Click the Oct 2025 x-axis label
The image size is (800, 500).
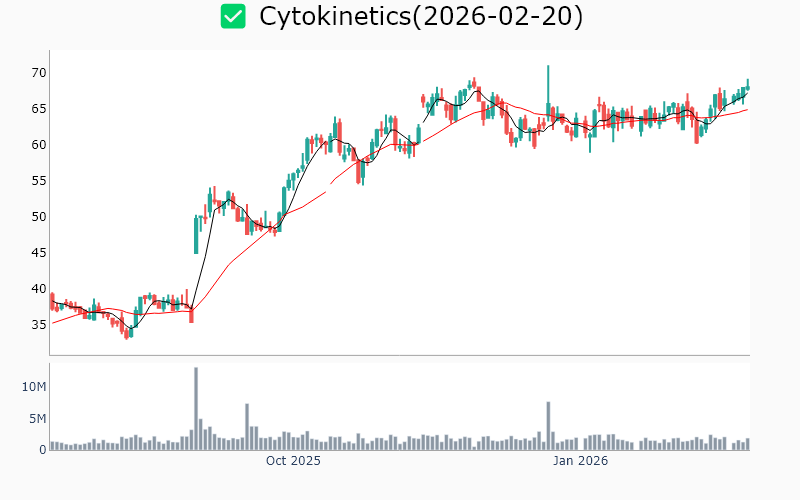(293, 461)
